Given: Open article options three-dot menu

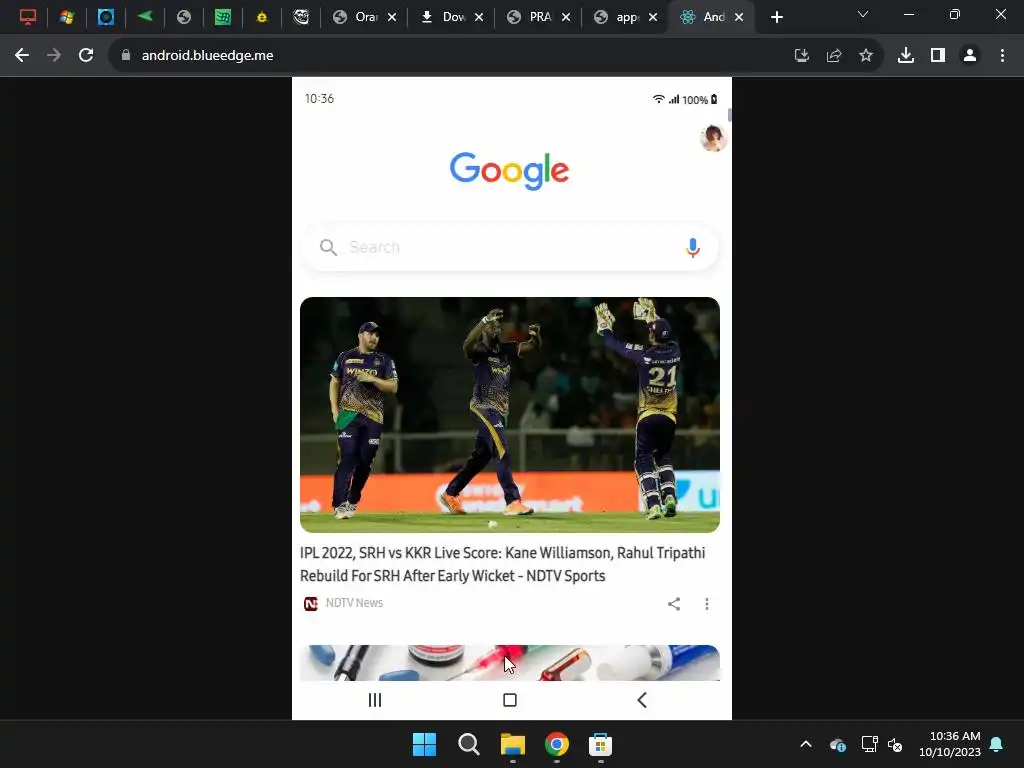Looking at the screenshot, I should click(x=707, y=604).
